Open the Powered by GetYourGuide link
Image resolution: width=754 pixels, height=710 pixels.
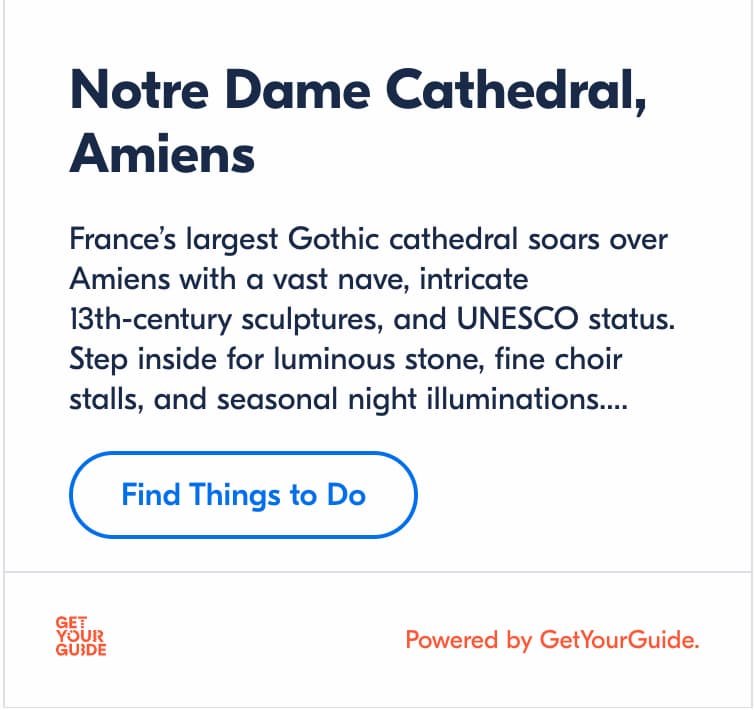[552, 640]
